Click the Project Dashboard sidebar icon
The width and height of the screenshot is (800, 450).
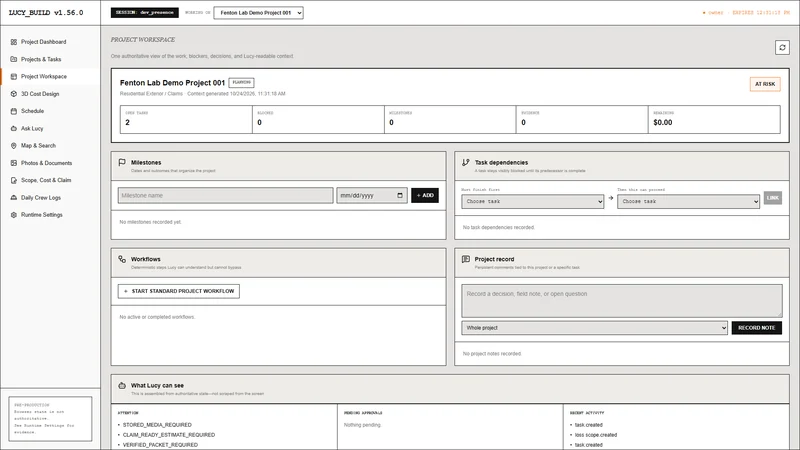pyautogui.click(x=14, y=42)
